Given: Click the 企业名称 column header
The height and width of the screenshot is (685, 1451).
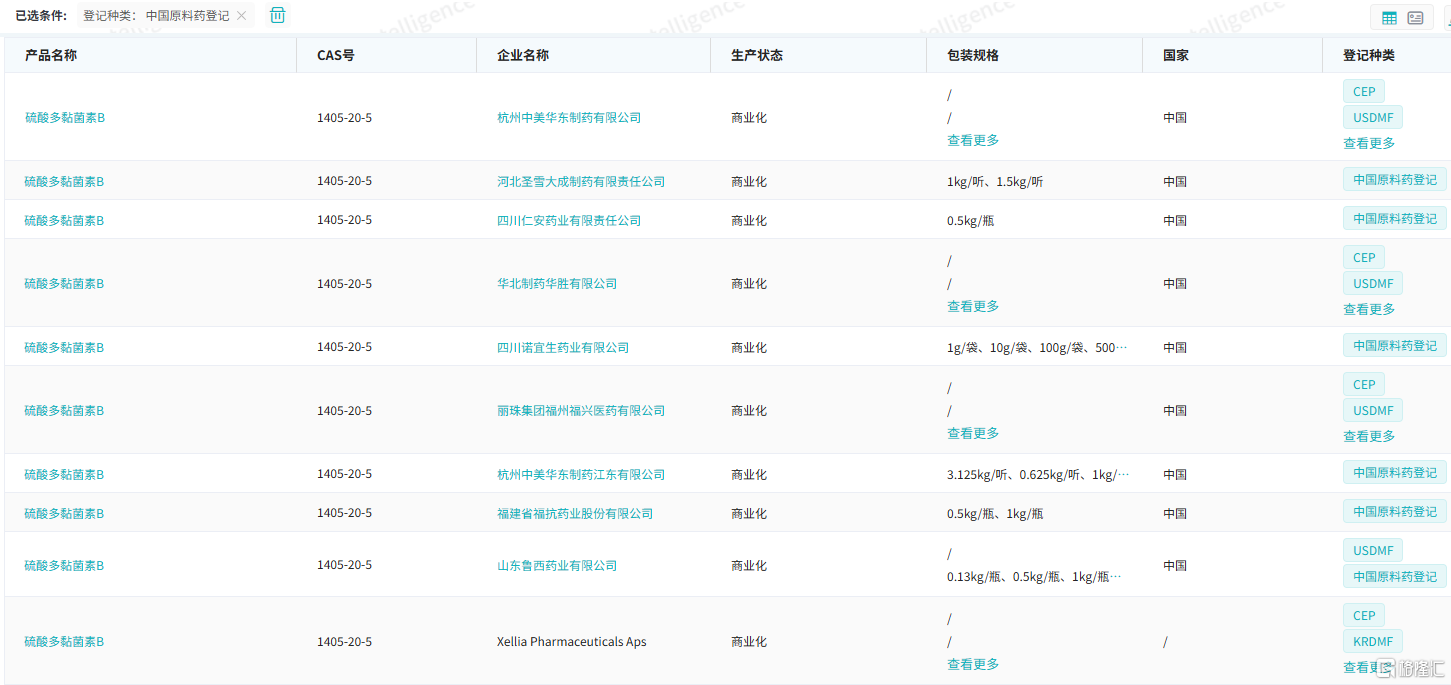Looking at the screenshot, I should pyautogui.click(x=523, y=55).
